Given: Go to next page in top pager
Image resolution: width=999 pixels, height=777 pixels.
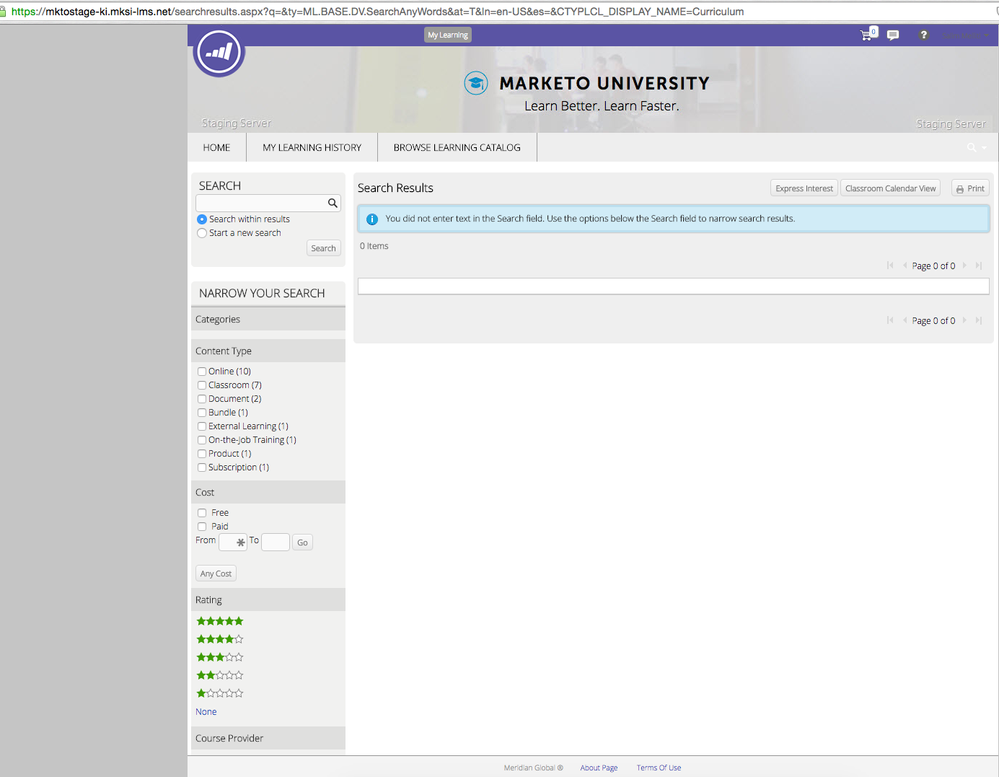Looking at the screenshot, I should tap(964, 266).
